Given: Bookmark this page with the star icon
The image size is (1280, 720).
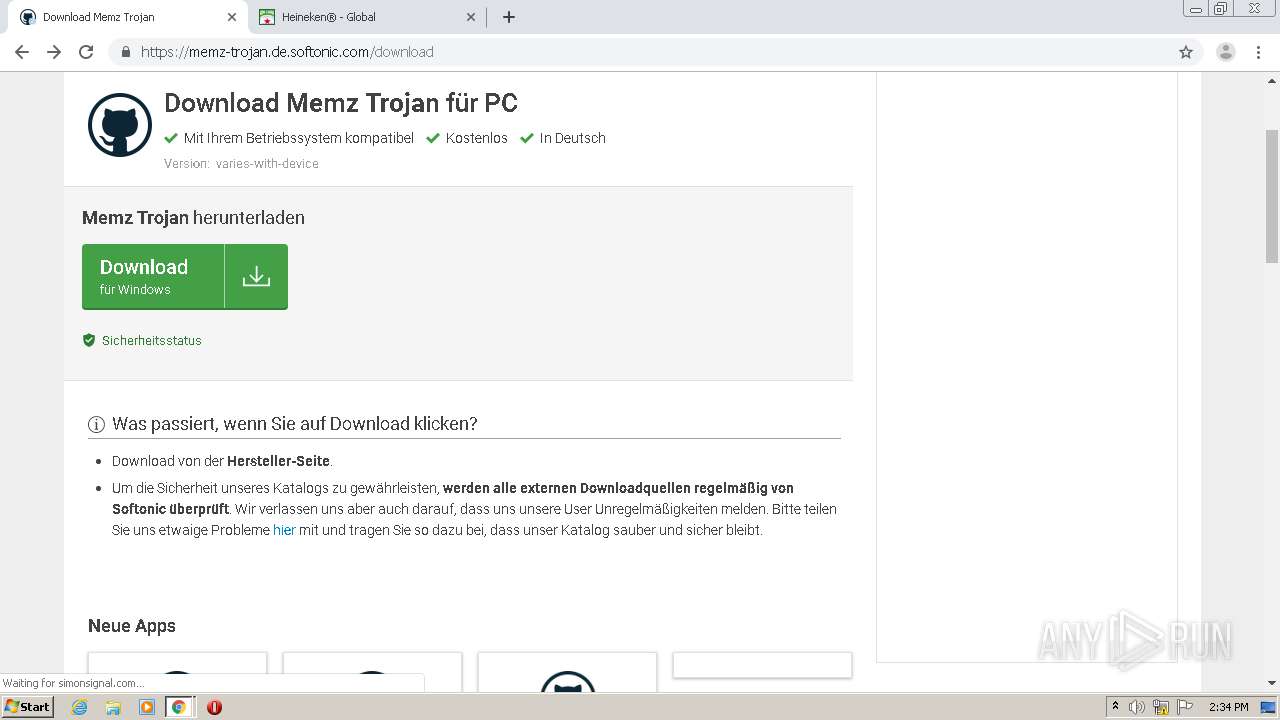Looking at the screenshot, I should point(1186,52).
